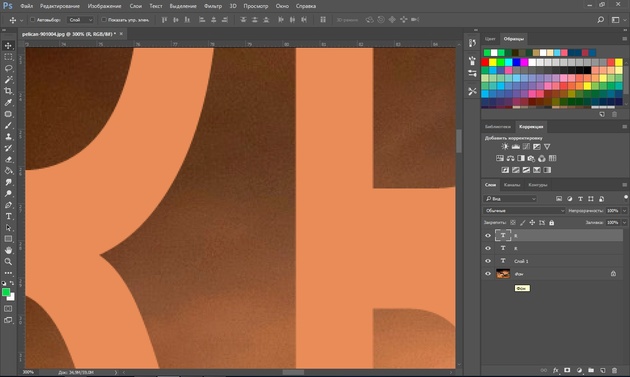Switch to the Библиотеки tab
630x377 pixels.
(x=497, y=127)
